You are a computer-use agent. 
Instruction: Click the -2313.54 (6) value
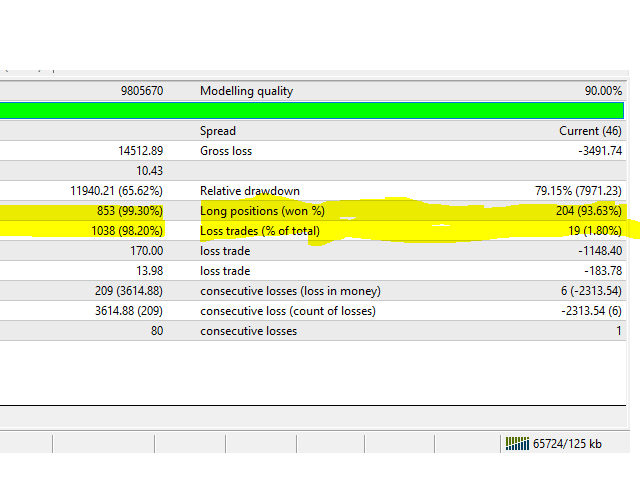point(591,311)
